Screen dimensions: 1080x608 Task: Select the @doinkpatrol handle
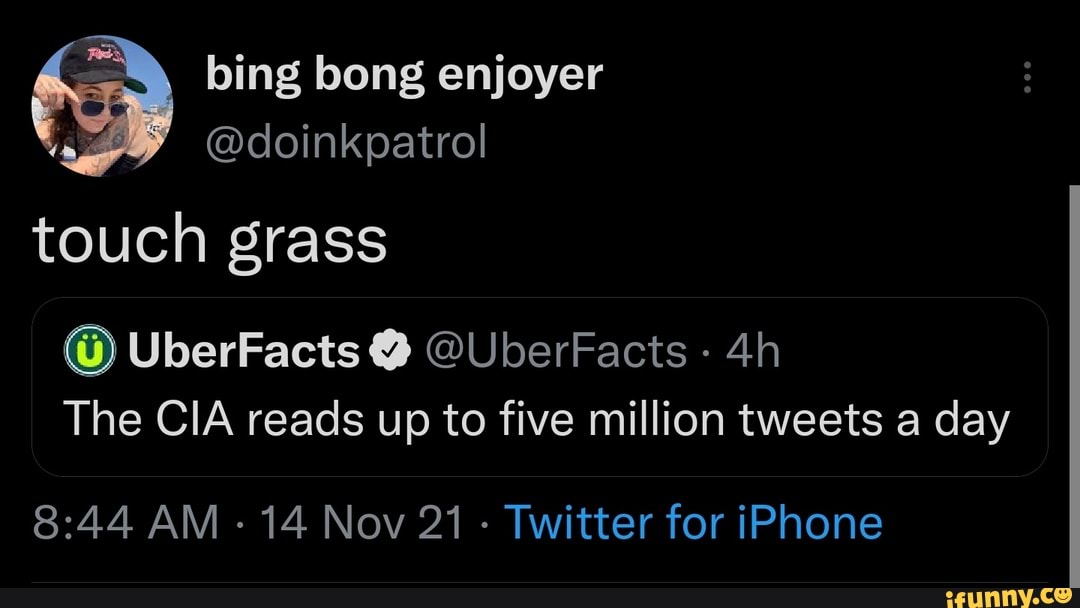click(x=345, y=143)
